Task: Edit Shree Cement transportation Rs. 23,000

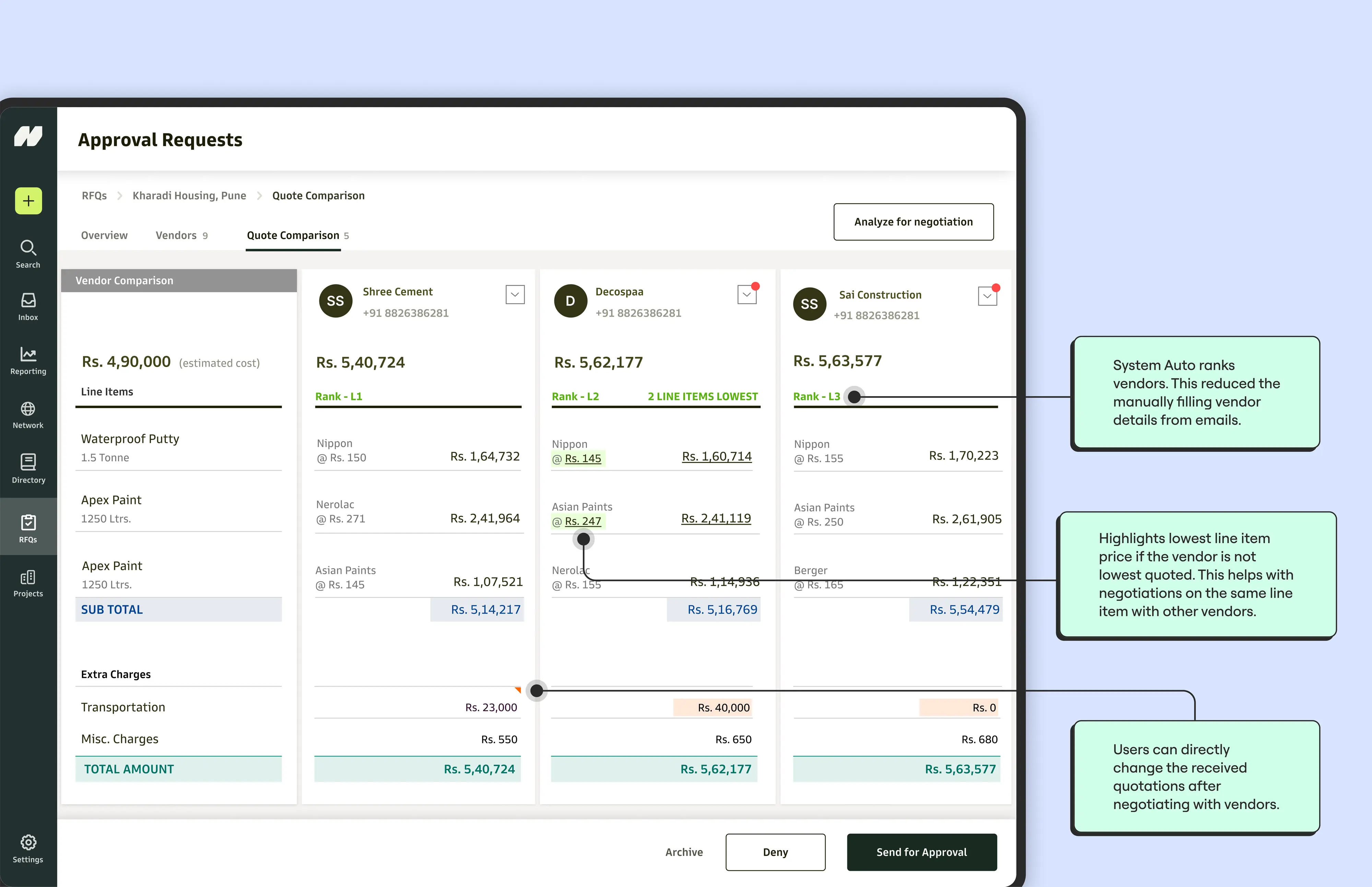Action: pos(491,707)
